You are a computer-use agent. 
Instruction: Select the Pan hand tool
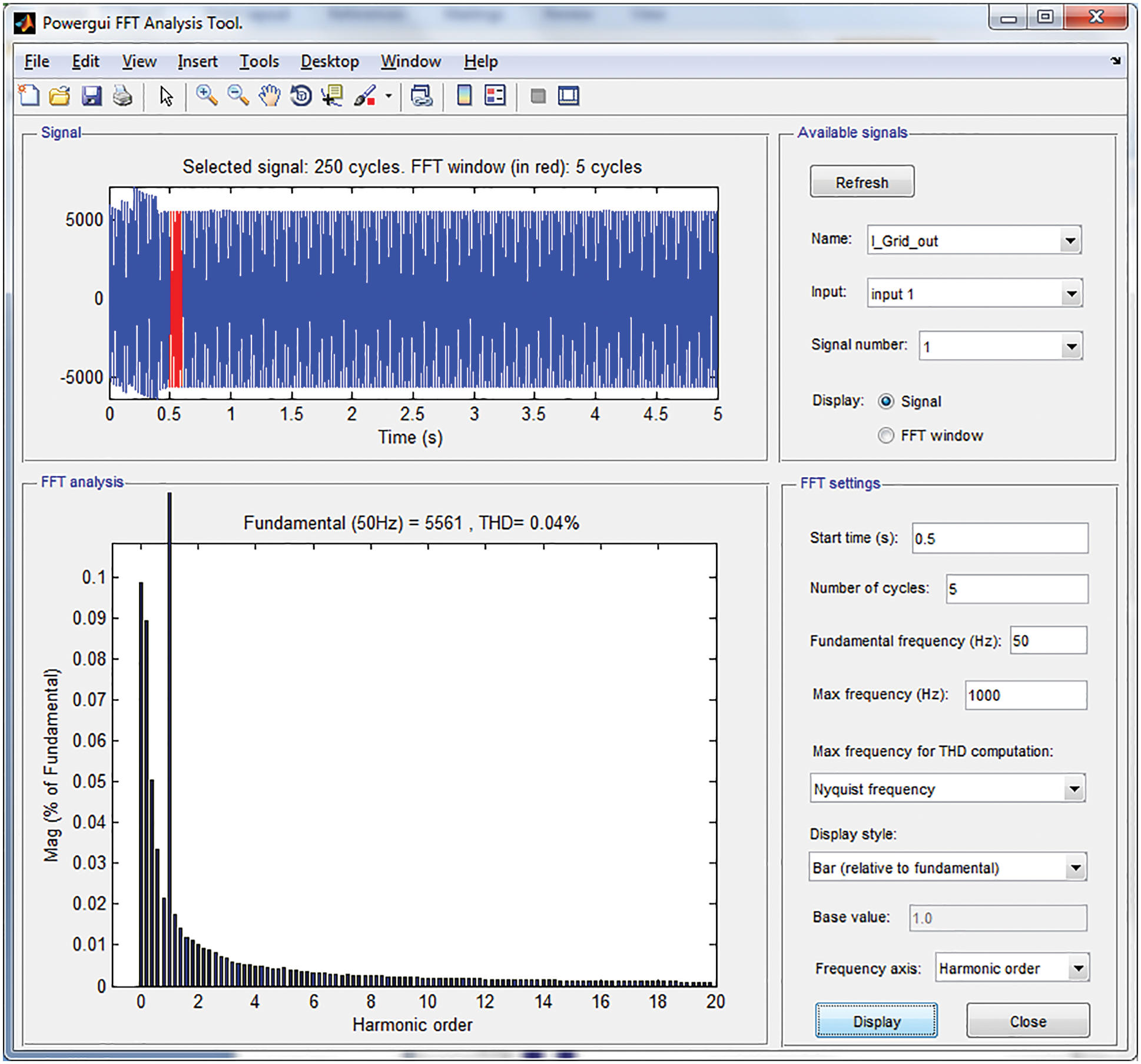click(x=269, y=95)
